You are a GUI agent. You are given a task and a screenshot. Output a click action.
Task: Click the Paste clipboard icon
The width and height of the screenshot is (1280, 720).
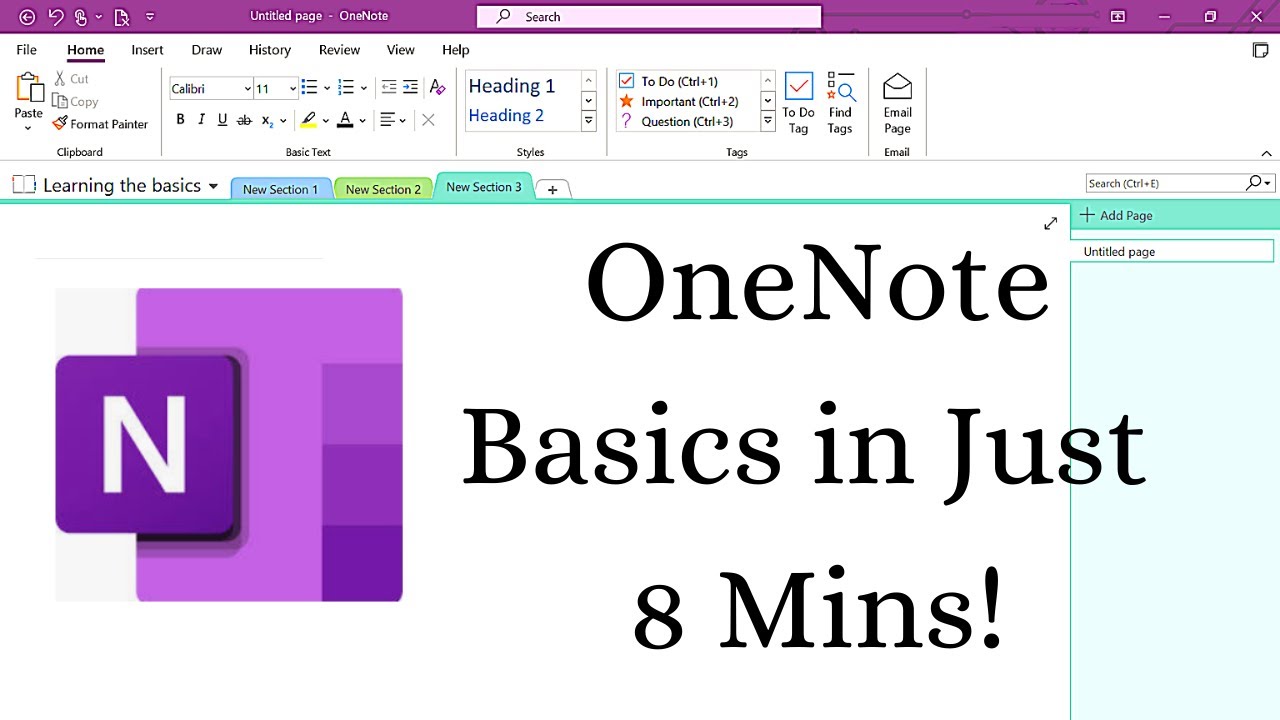pos(29,88)
